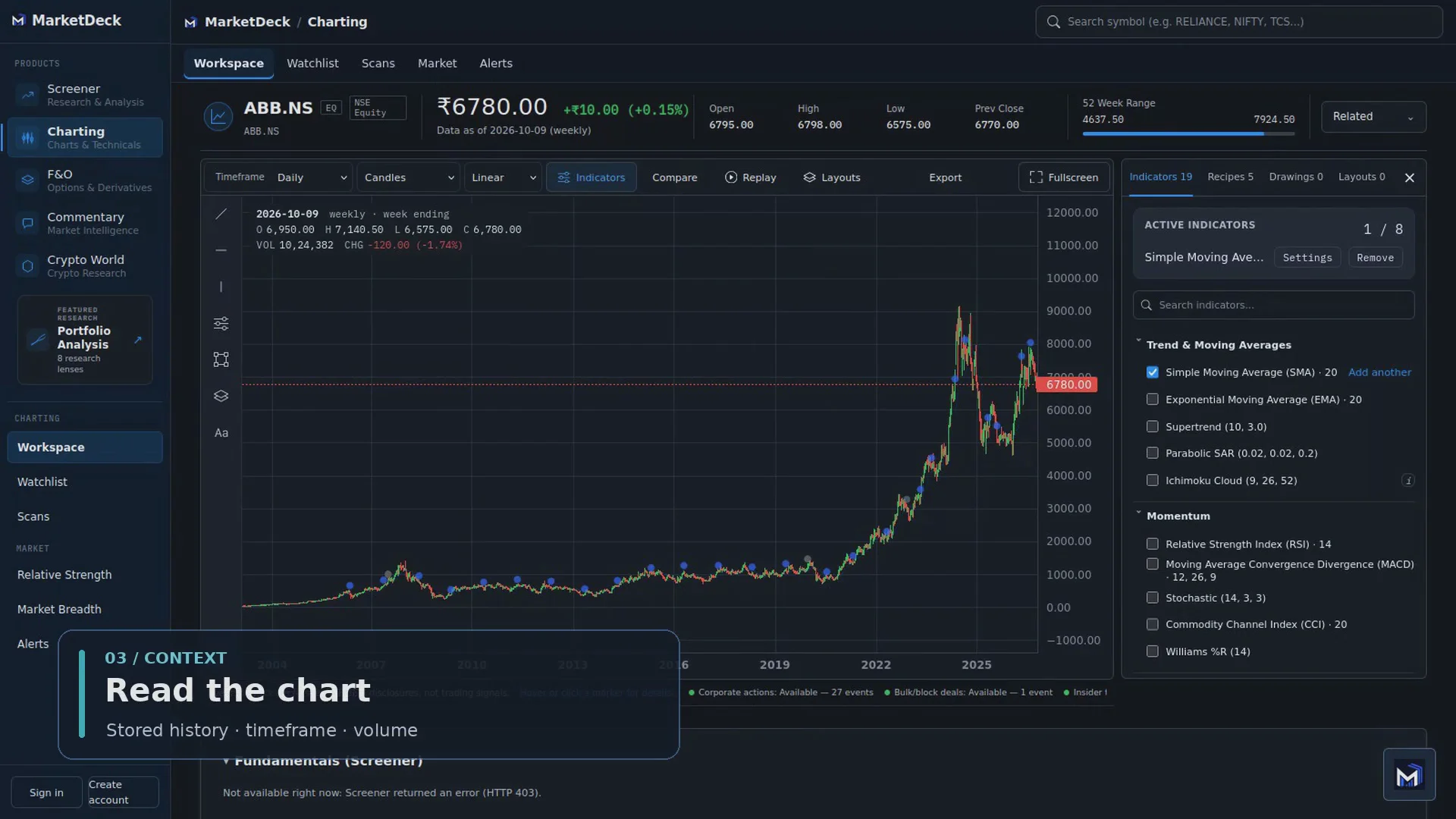
Task: Click the Ichimoku Cloud info icon
Action: click(x=1408, y=481)
